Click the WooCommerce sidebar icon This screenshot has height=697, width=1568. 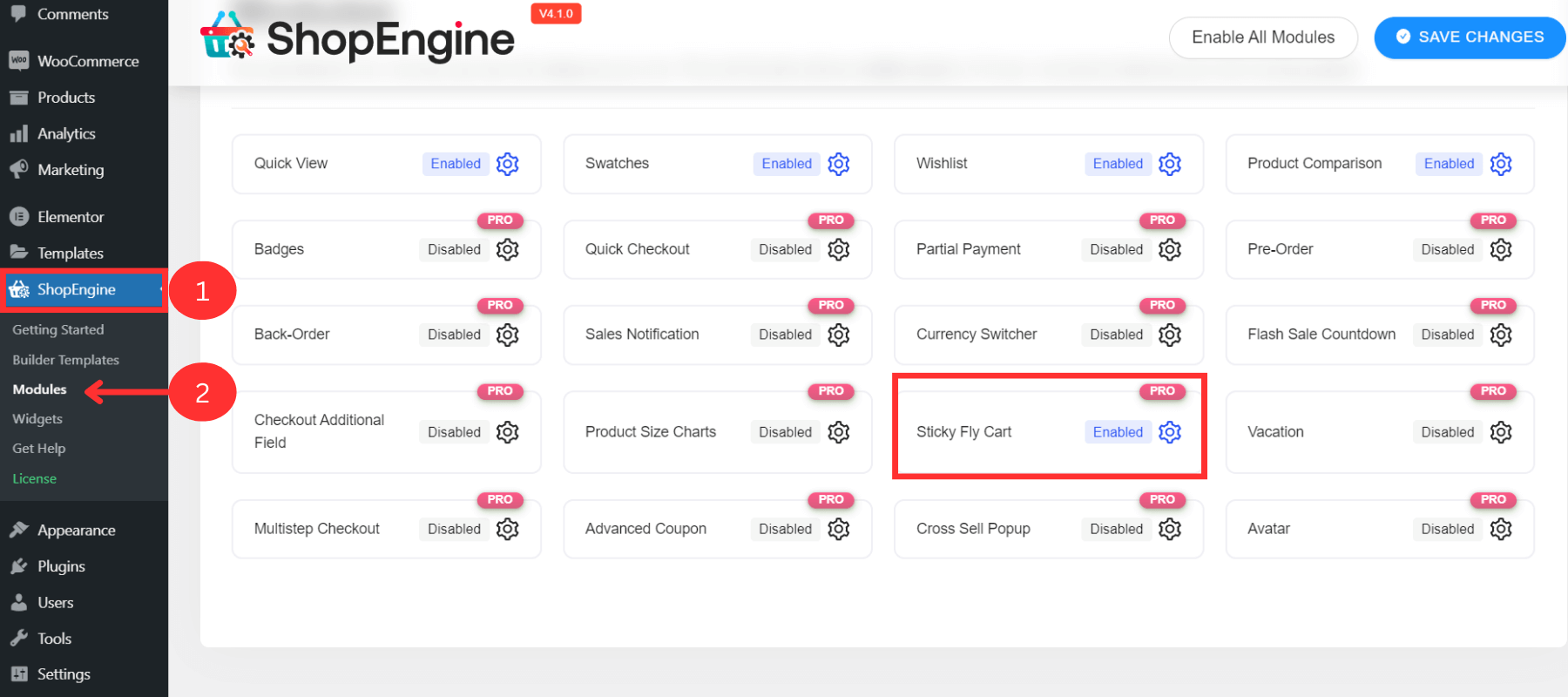tap(19, 61)
